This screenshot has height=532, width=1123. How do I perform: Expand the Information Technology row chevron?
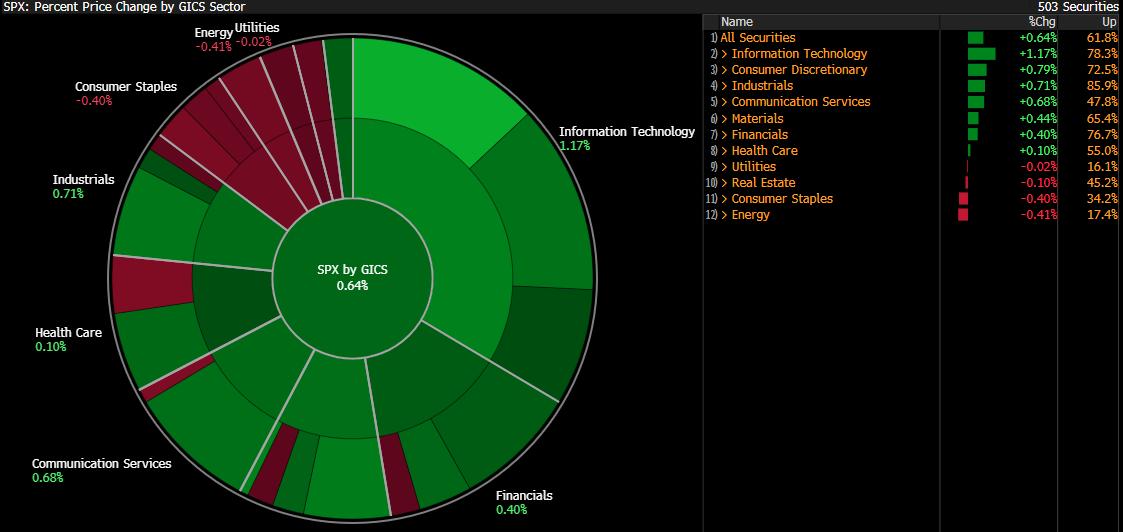(724, 54)
